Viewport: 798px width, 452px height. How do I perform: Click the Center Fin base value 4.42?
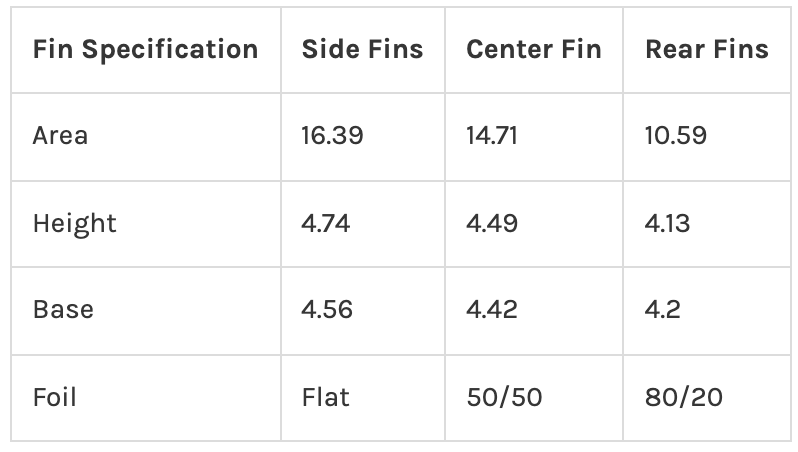pyautogui.click(x=492, y=309)
